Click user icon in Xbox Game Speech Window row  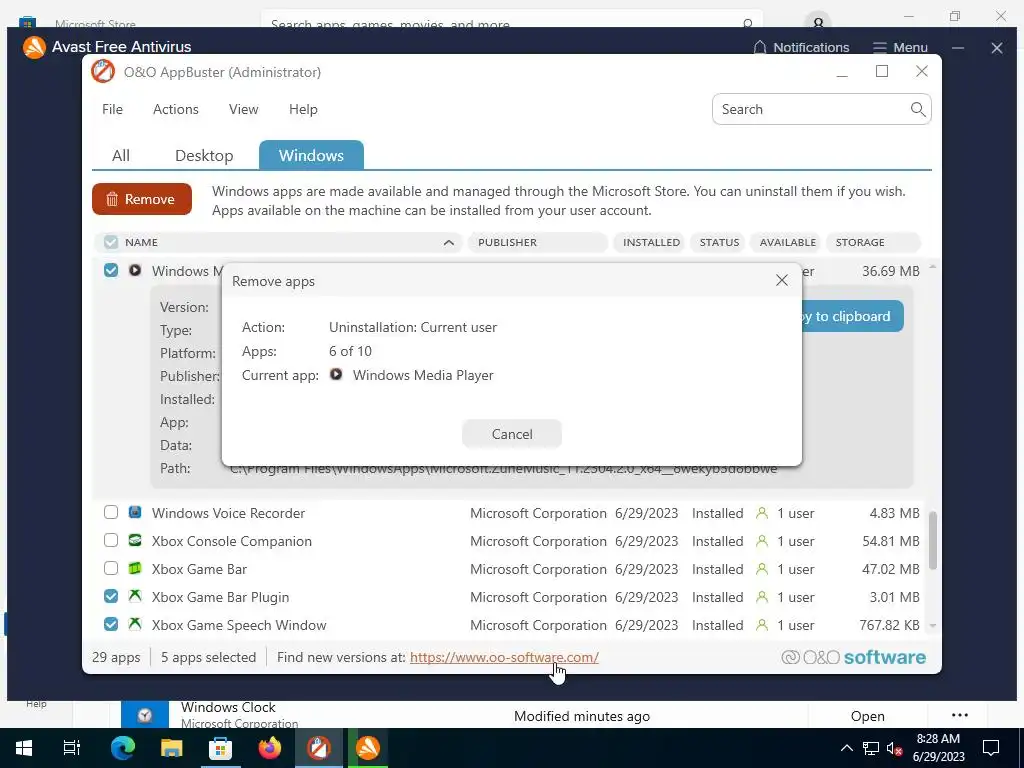point(761,626)
